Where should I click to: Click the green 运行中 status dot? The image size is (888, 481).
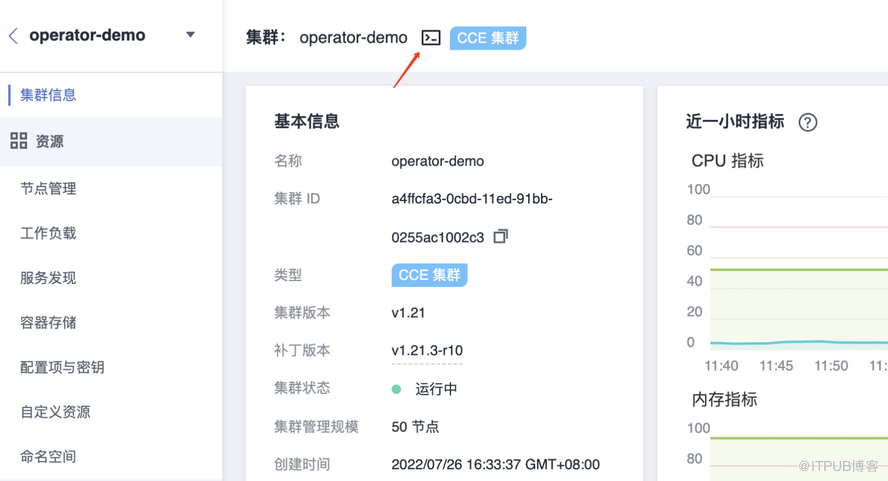pyautogui.click(x=396, y=389)
